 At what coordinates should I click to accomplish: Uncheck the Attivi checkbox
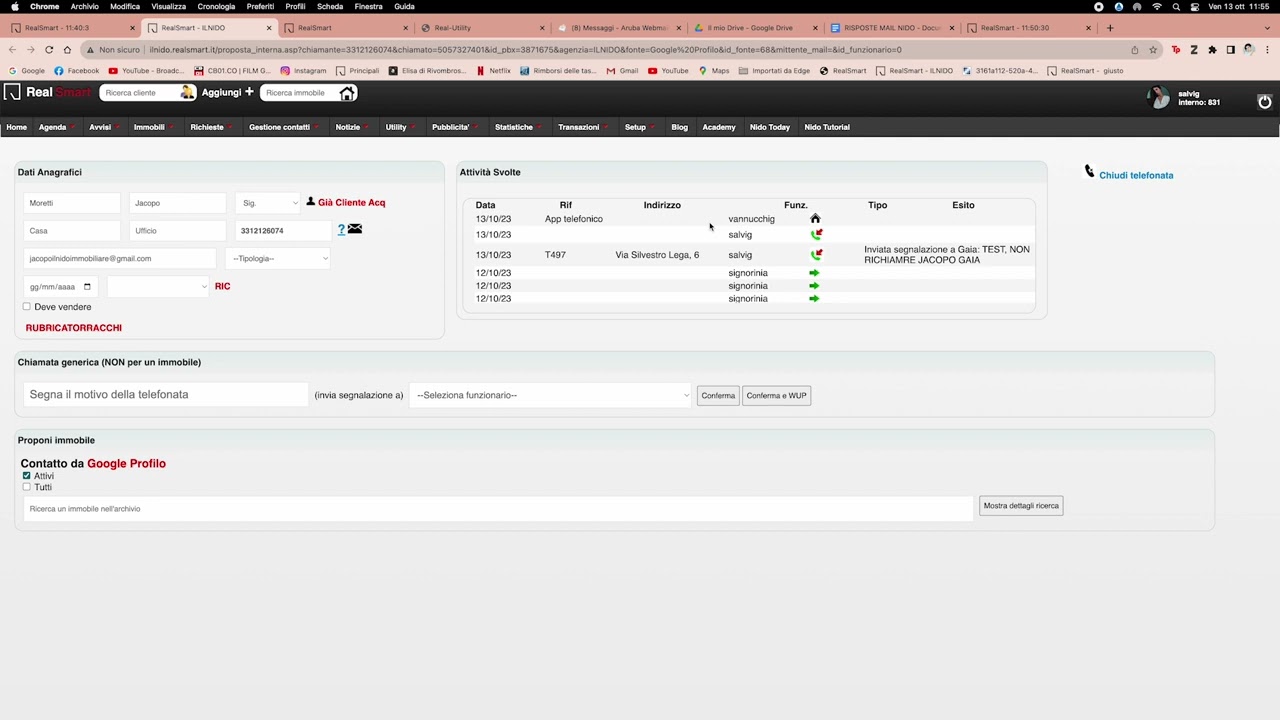point(27,476)
